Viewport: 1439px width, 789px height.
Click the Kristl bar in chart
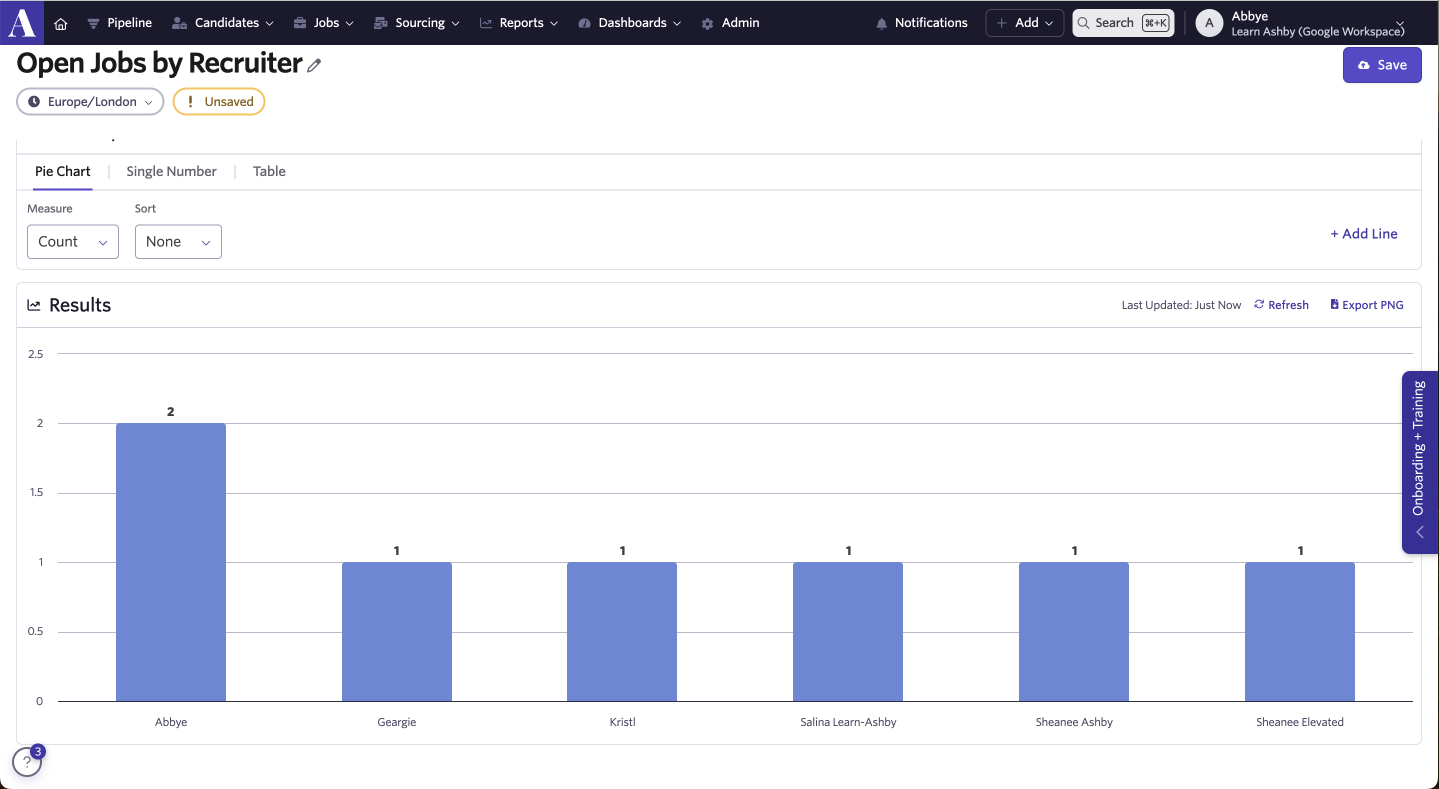(622, 632)
